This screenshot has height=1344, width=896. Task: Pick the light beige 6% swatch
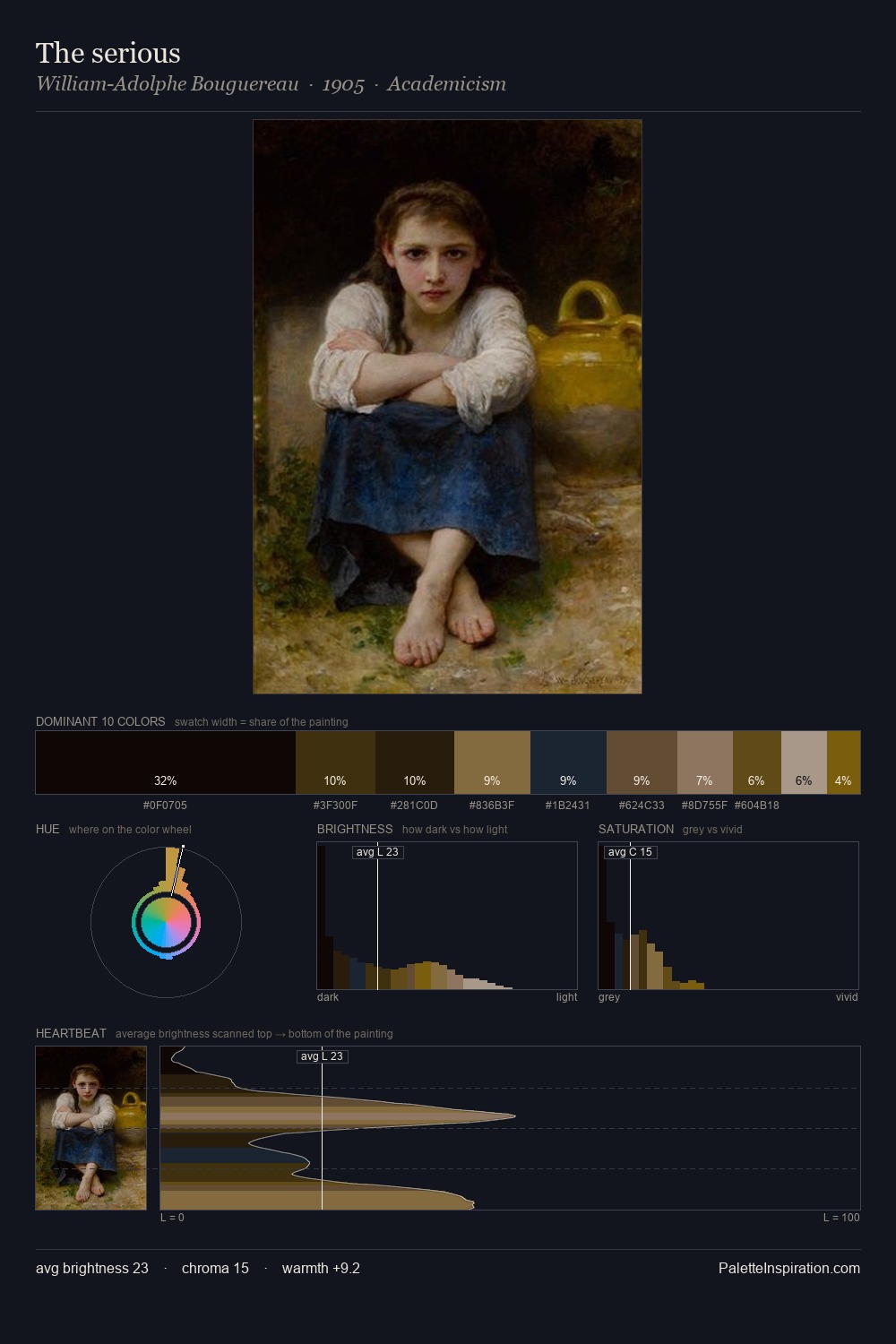(804, 762)
